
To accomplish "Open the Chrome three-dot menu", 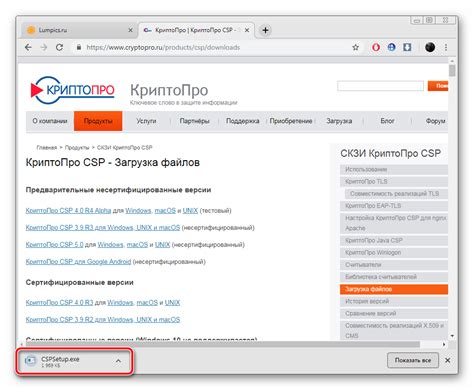I will click(x=446, y=47).
